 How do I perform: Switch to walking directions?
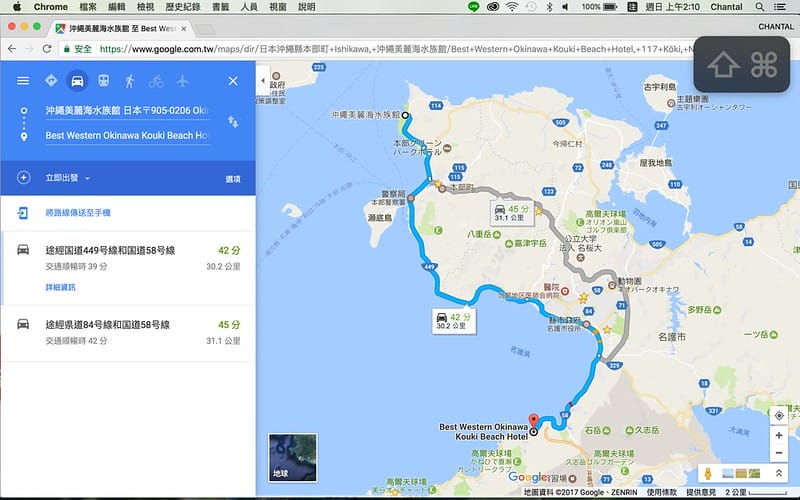(x=130, y=81)
